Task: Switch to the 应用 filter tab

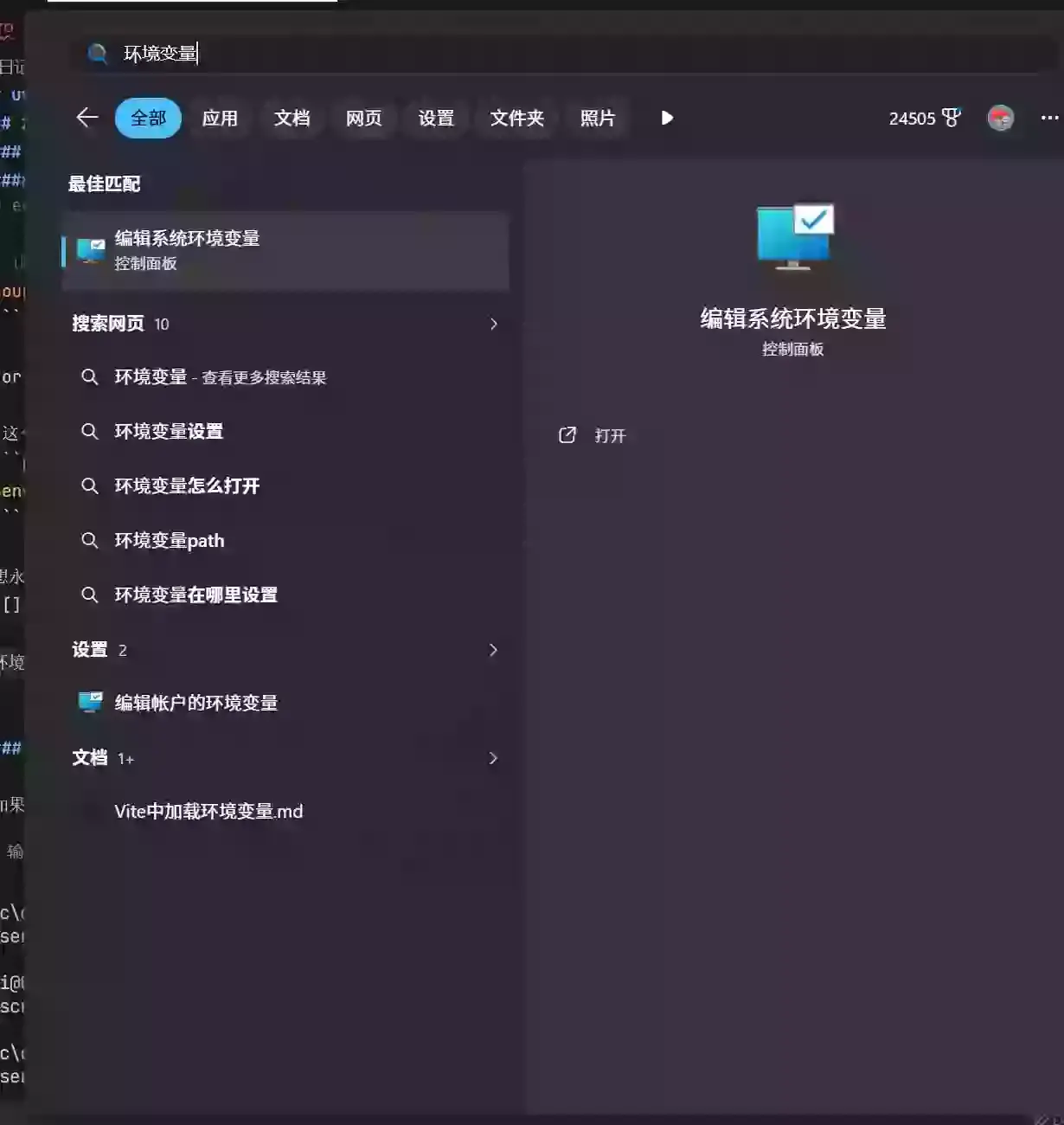Action: 220,119
